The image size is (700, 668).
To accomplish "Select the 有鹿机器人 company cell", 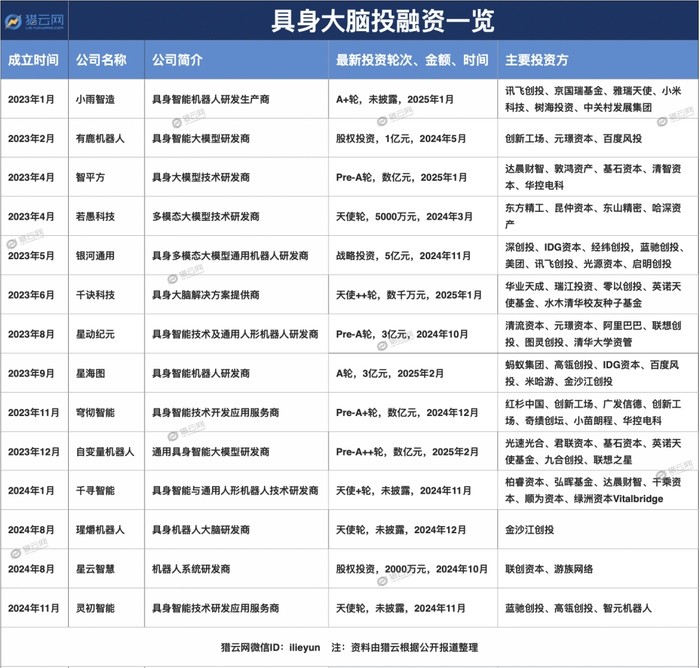I will pyautogui.click(x=106, y=138).
